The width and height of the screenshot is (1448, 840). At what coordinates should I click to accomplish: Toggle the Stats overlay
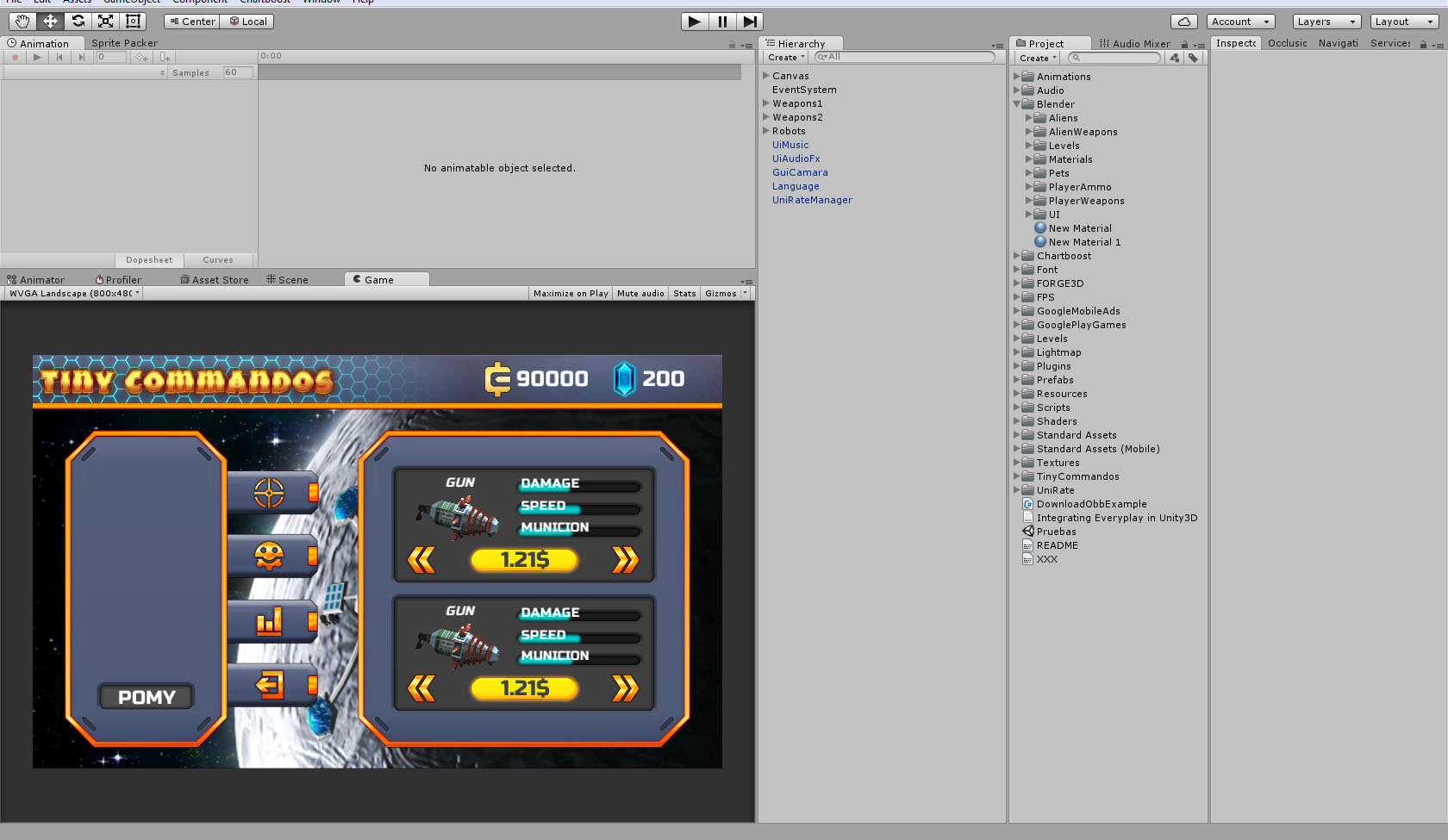[684, 294]
